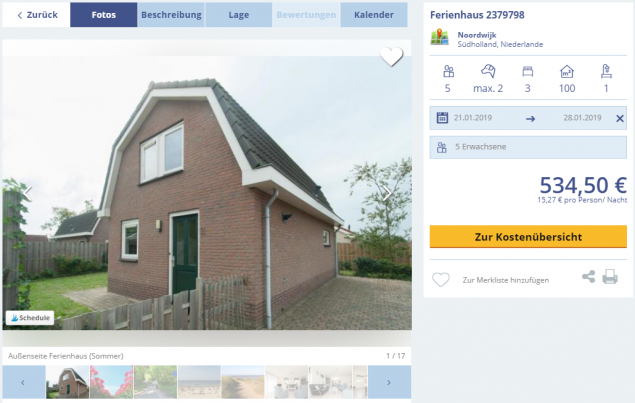Switch to the Beschreibung tab

pyautogui.click(x=171, y=15)
